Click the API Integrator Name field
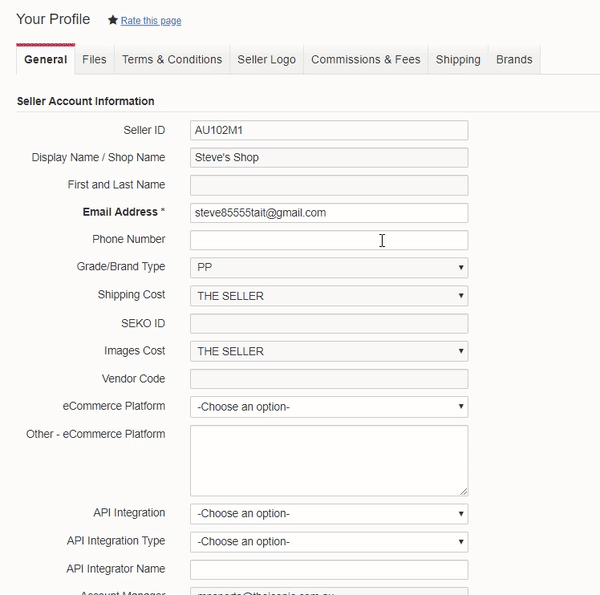This screenshot has height=595, width=600. pyautogui.click(x=328, y=570)
